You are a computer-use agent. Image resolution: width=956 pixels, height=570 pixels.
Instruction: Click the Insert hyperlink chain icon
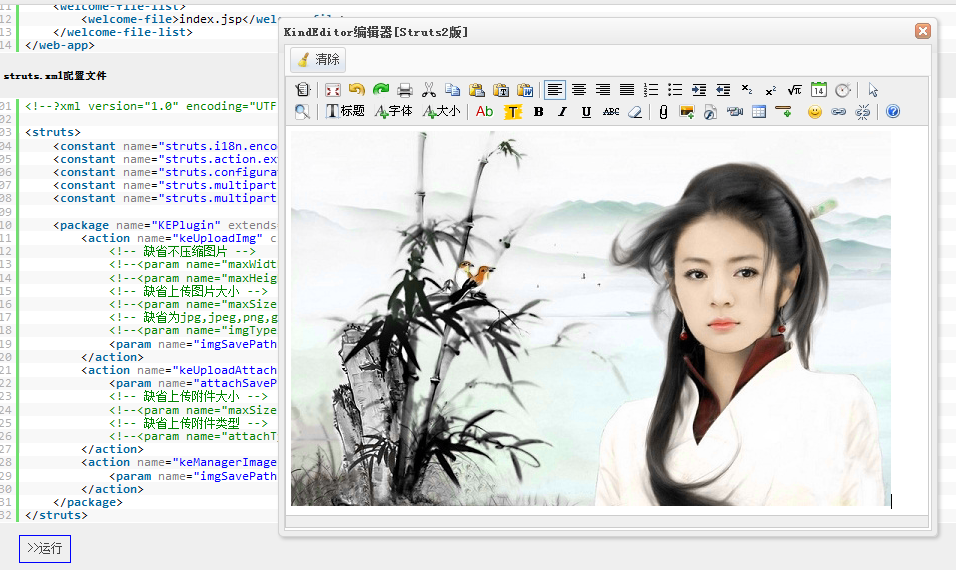pyautogui.click(x=838, y=112)
